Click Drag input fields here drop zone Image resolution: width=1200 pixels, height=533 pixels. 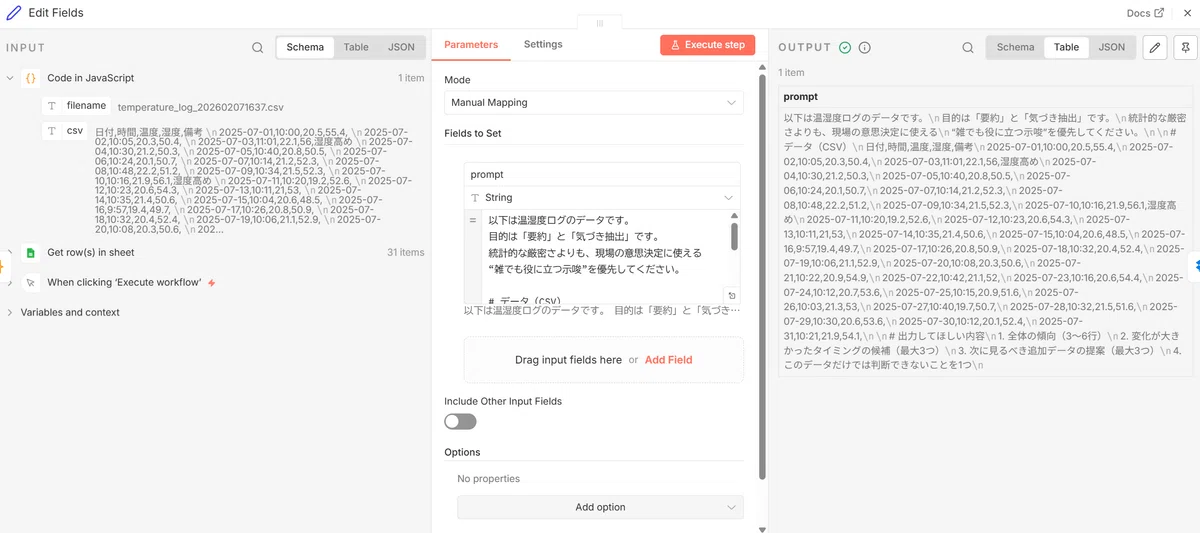[604, 360]
